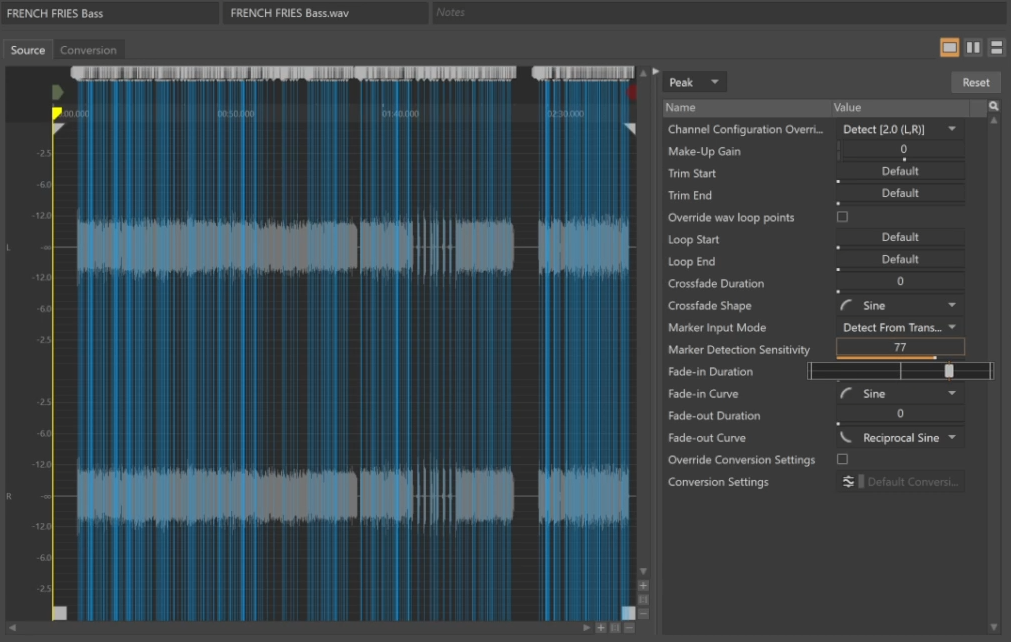Screen dimensions: 1011x642
Task: Select the grey trim end triangle handle
Action: (x=630, y=129)
